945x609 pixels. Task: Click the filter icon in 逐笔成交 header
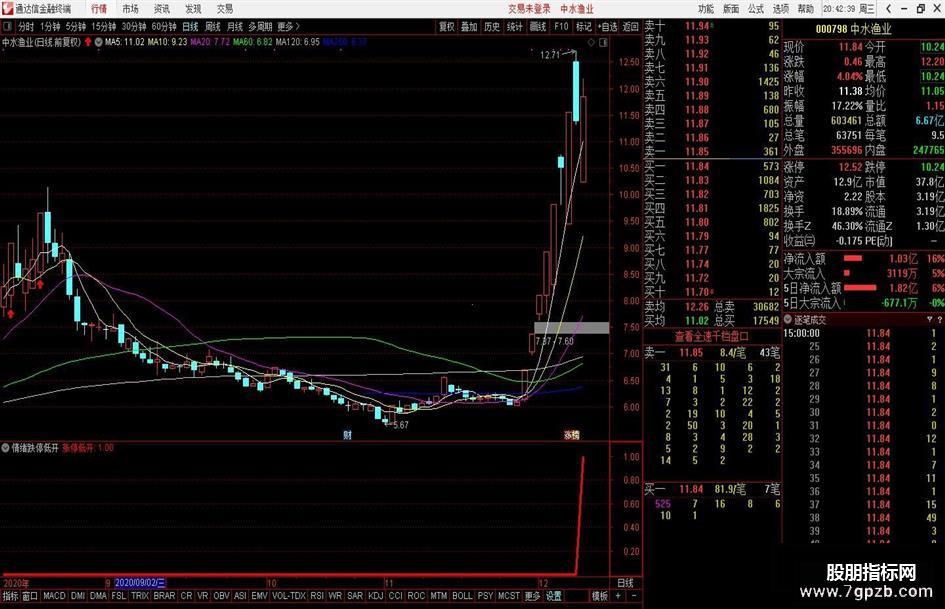pyautogui.click(x=929, y=320)
